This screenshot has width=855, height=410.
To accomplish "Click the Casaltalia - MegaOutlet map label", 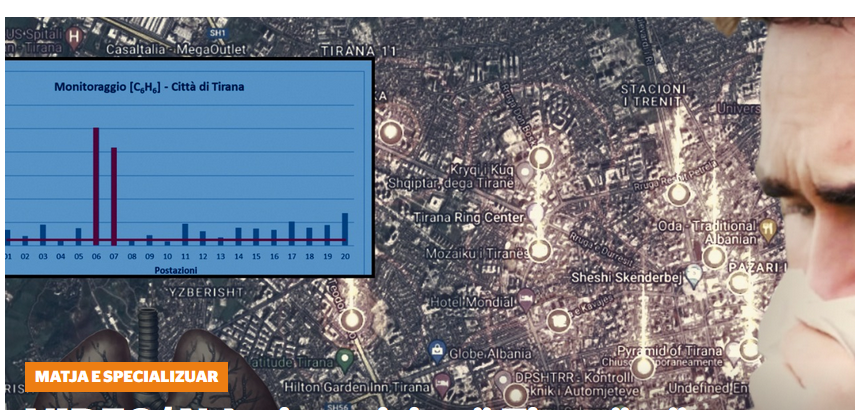I will pyautogui.click(x=167, y=49).
